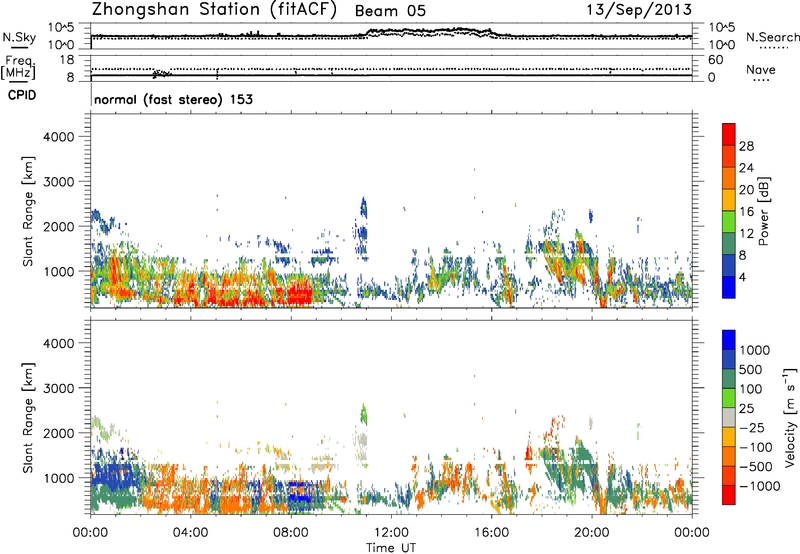Click the 00:00 label at axis end

tap(692, 533)
